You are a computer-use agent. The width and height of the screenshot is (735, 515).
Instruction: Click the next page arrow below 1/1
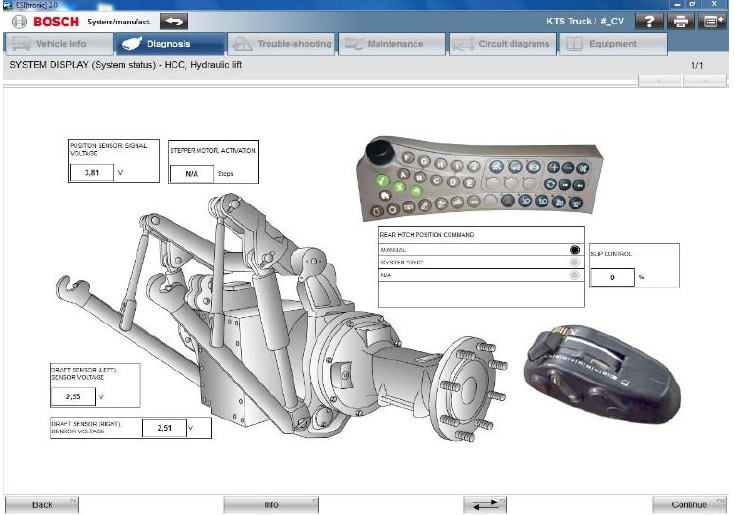(x=705, y=81)
